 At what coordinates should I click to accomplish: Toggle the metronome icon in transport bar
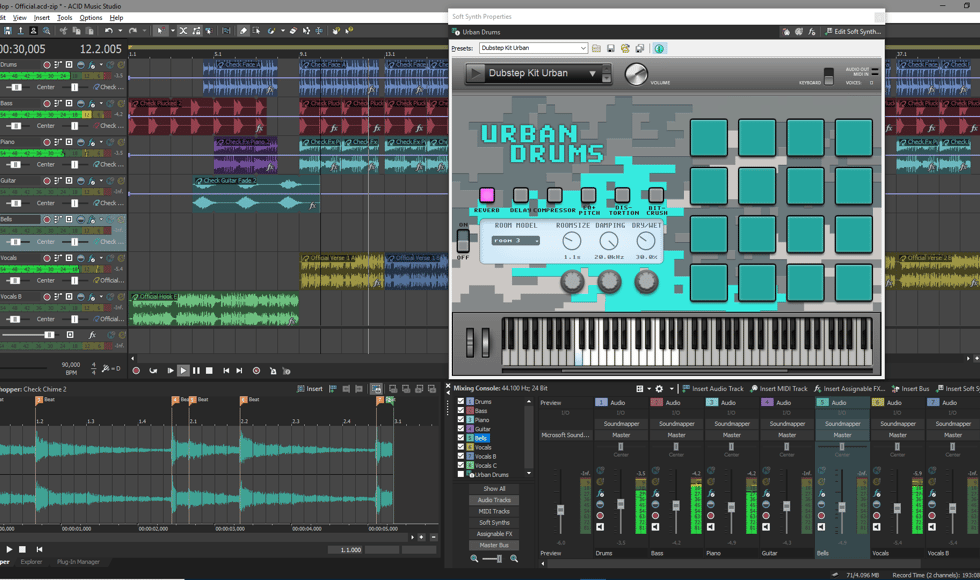tap(273, 371)
